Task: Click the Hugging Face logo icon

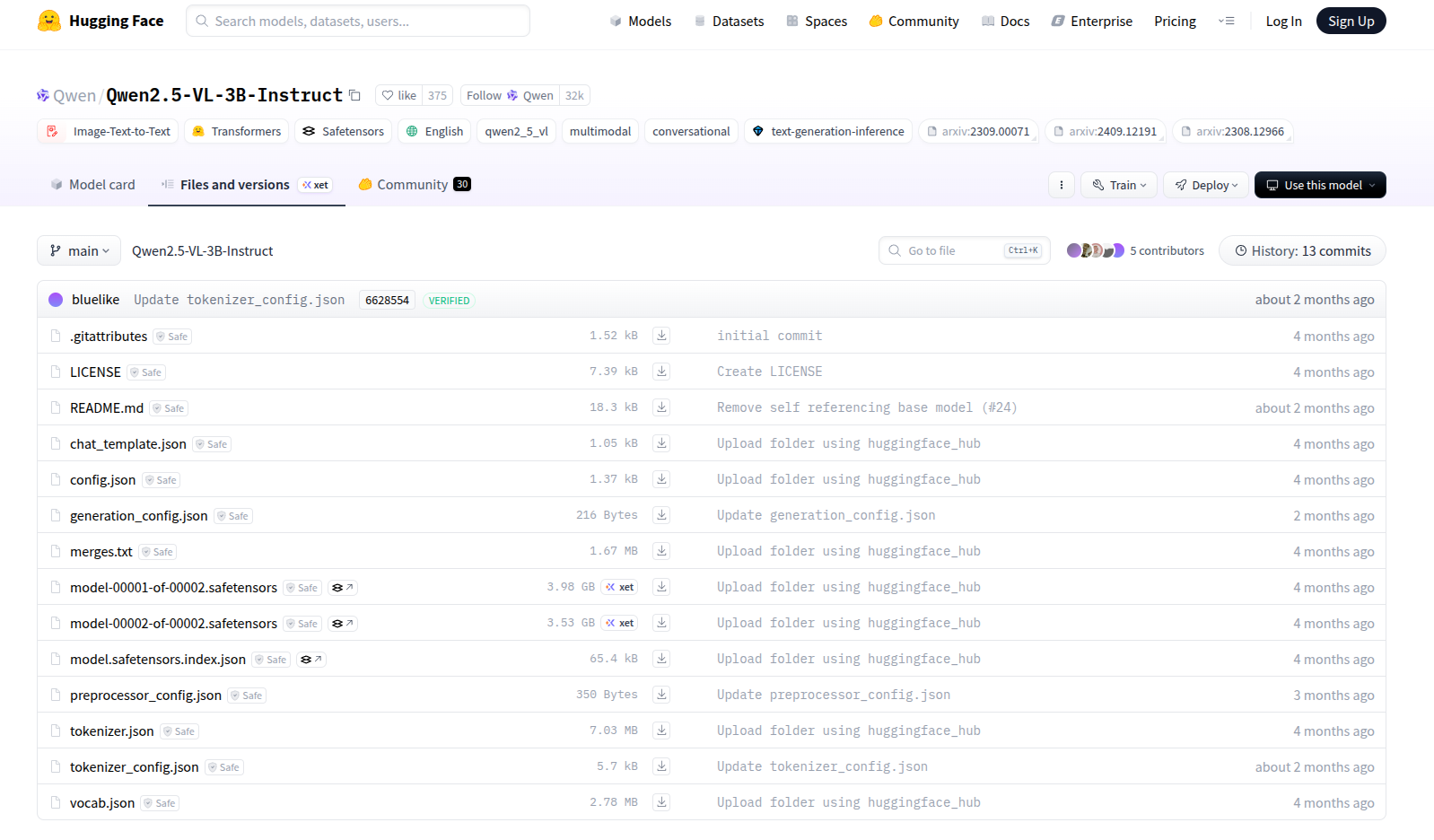Action: [49, 21]
